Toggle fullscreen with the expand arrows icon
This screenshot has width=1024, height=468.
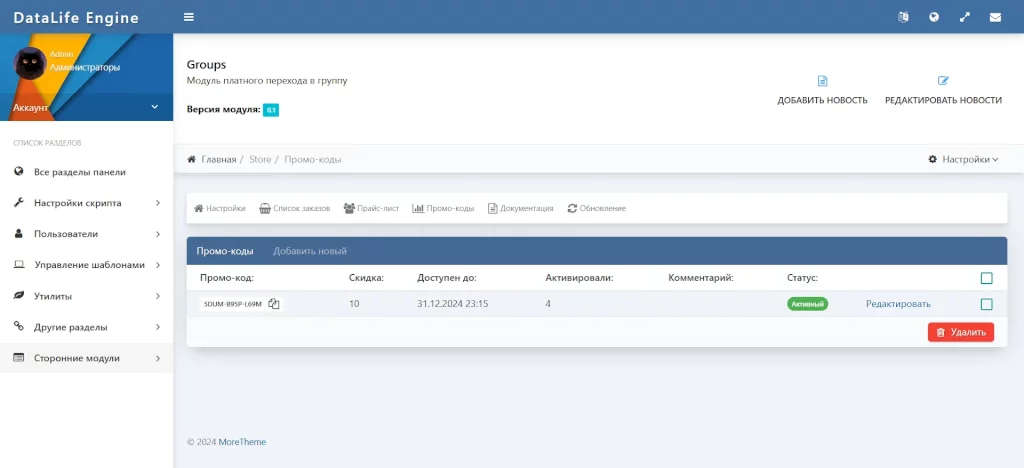click(965, 17)
